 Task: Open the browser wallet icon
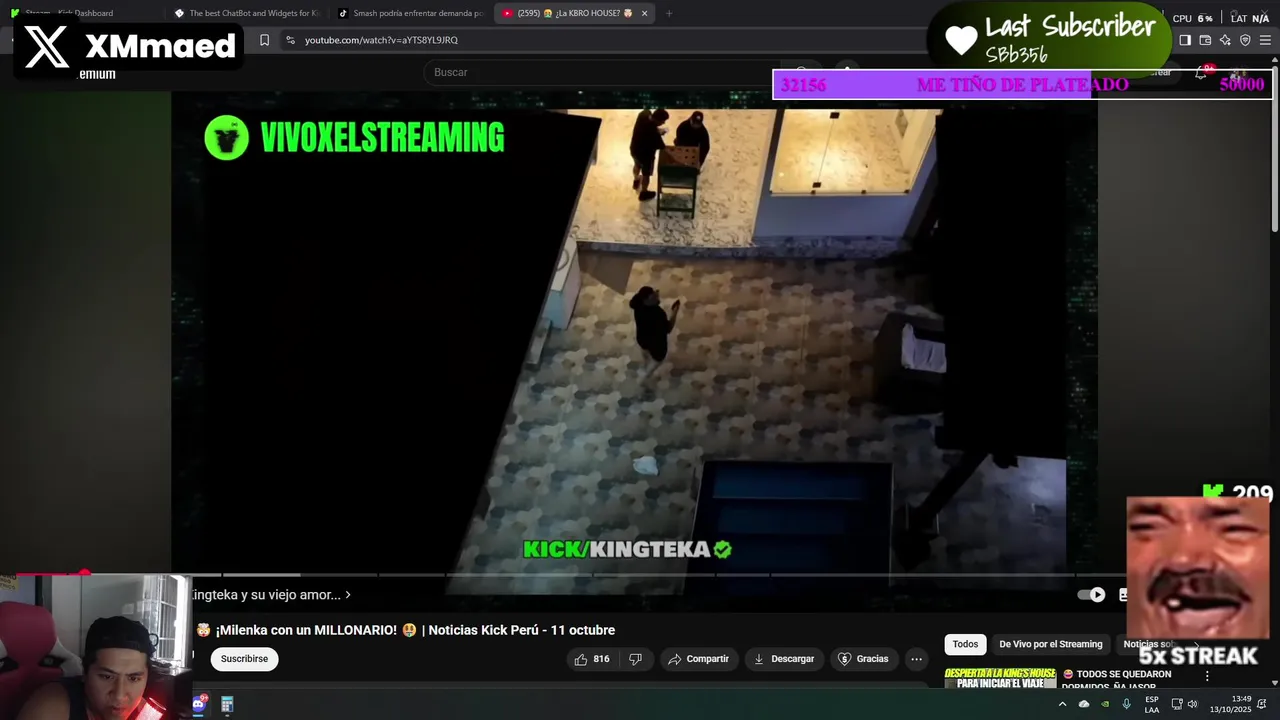coord(1205,40)
